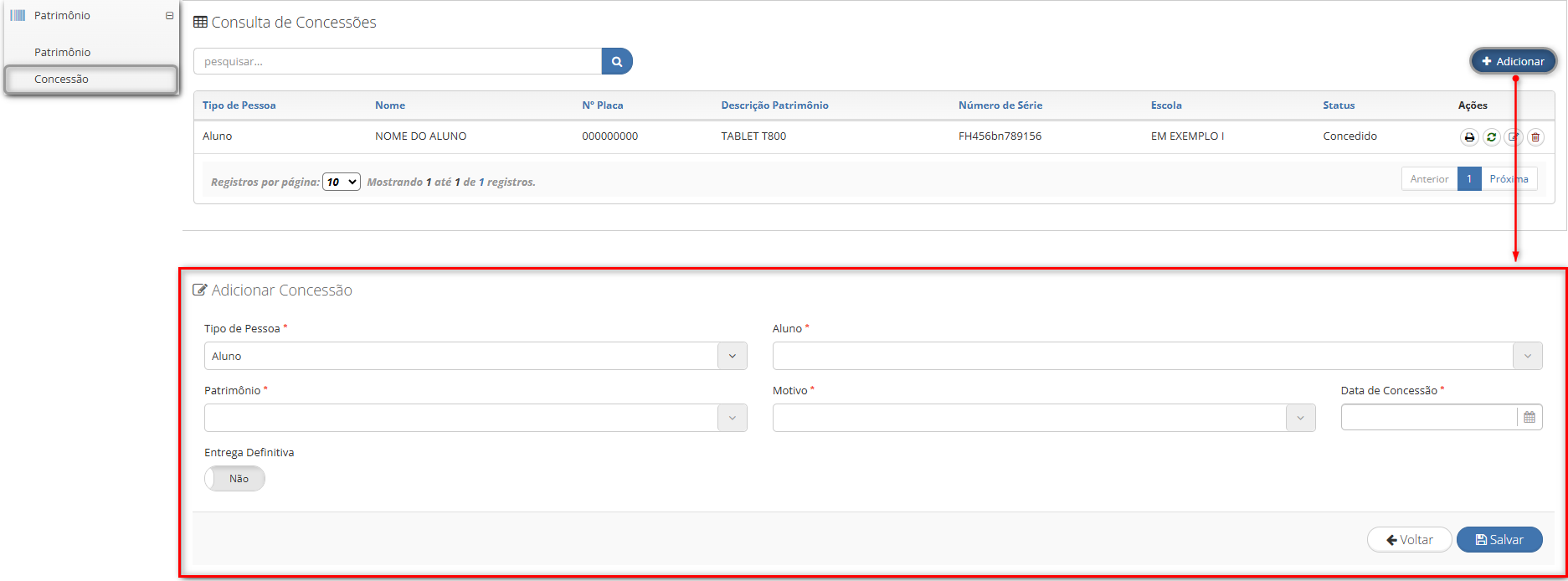The height and width of the screenshot is (581, 1568).
Task: Click serial number FH456bn789156
Action: [x=1000, y=136]
